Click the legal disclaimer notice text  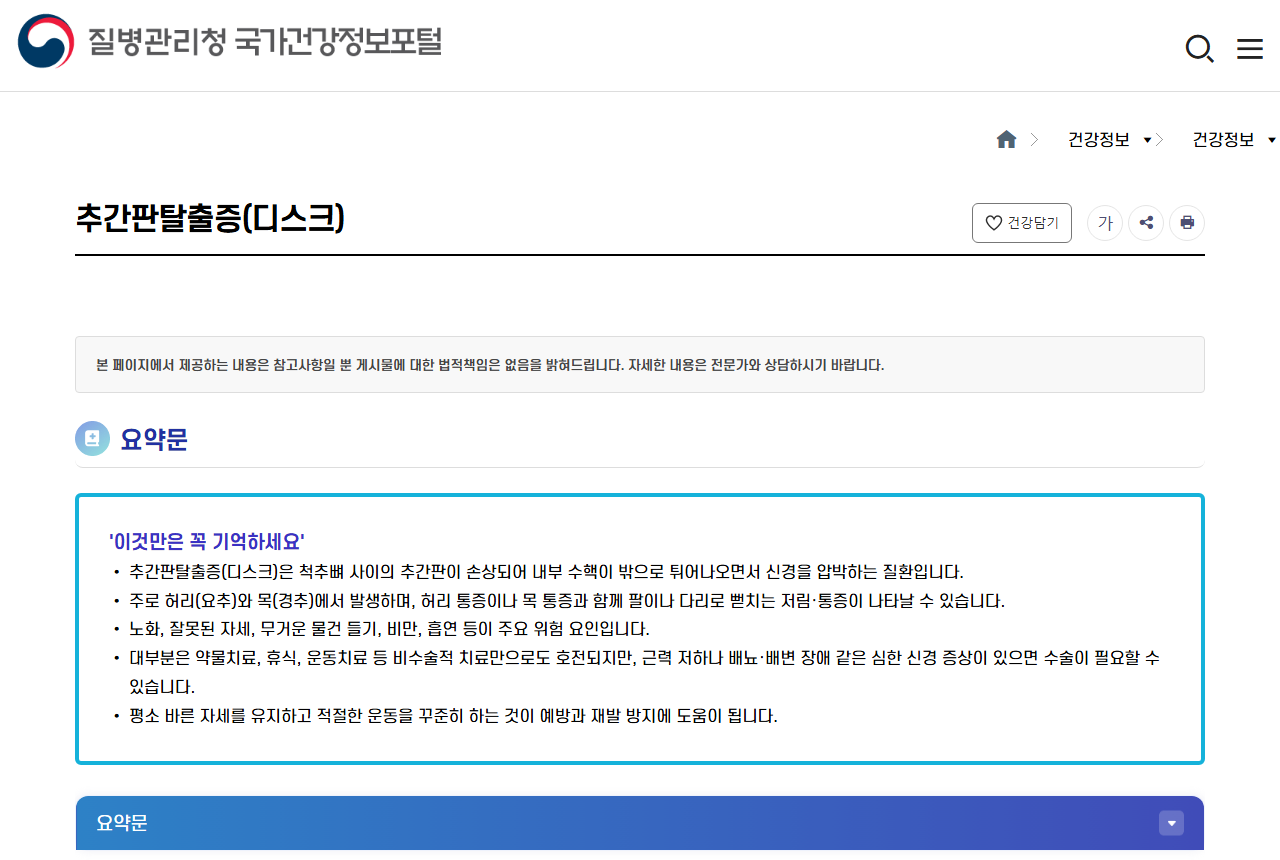[490, 365]
